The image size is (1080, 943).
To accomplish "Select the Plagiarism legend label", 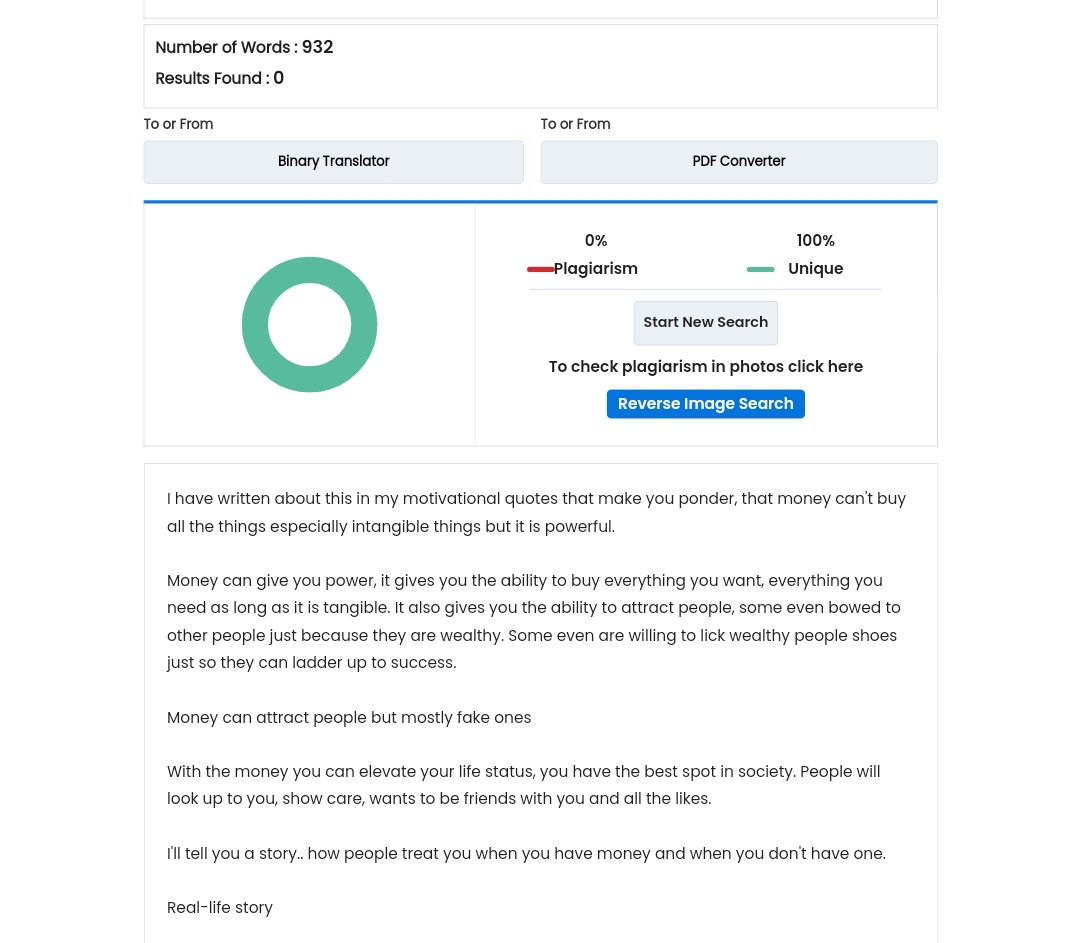I will coord(596,269).
